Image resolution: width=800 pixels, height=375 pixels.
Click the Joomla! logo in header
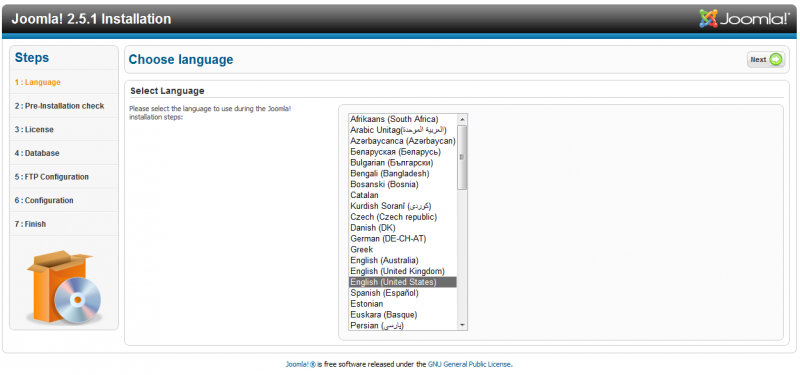(744, 19)
